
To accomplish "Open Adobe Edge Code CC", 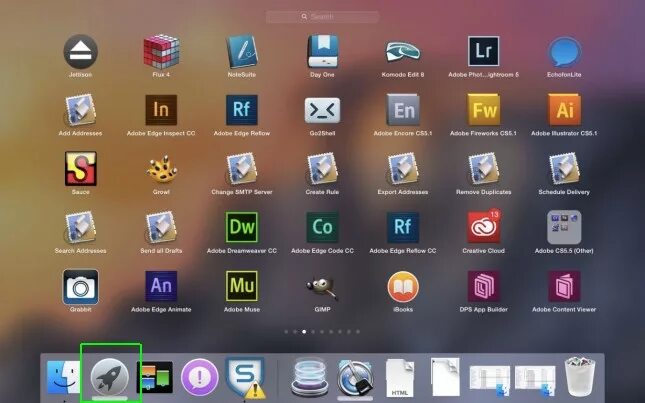I will coord(322,227).
